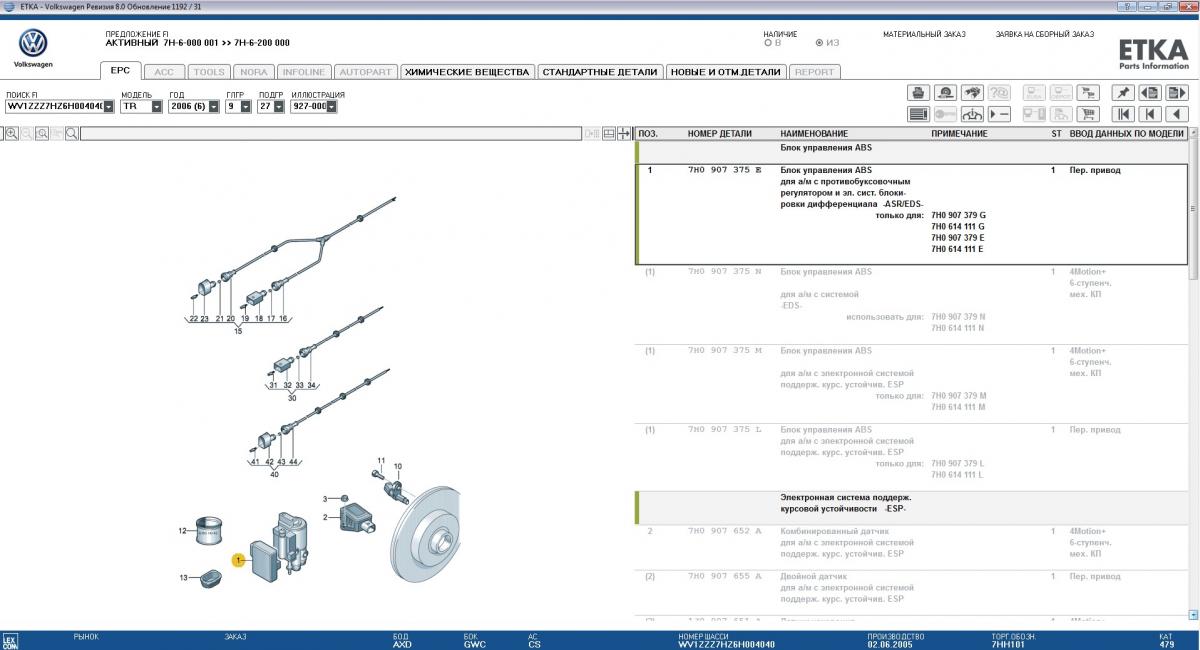Switch to the EPC tab
This screenshot has height=650, width=1200.
click(120, 71)
